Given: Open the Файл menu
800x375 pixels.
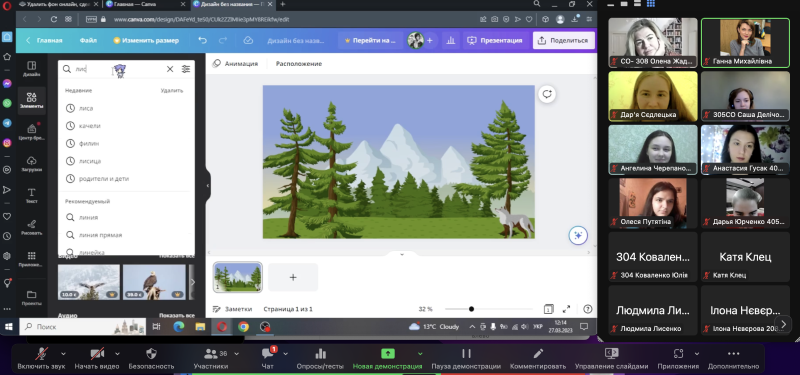Looking at the screenshot, I should 88,40.
